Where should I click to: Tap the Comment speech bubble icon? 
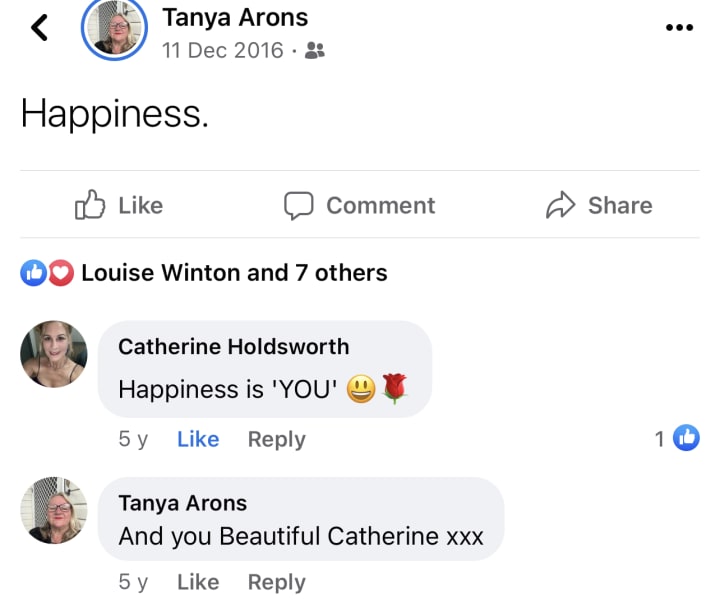pos(299,205)
